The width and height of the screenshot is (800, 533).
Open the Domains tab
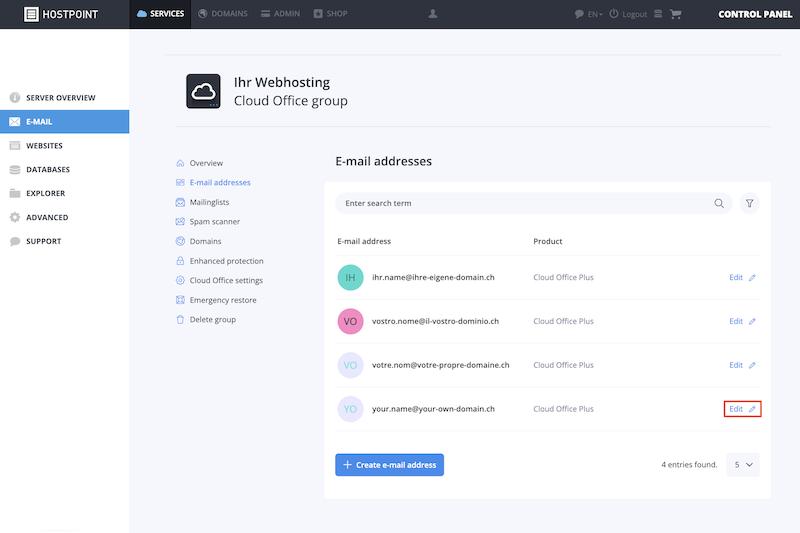pos(223,14)
